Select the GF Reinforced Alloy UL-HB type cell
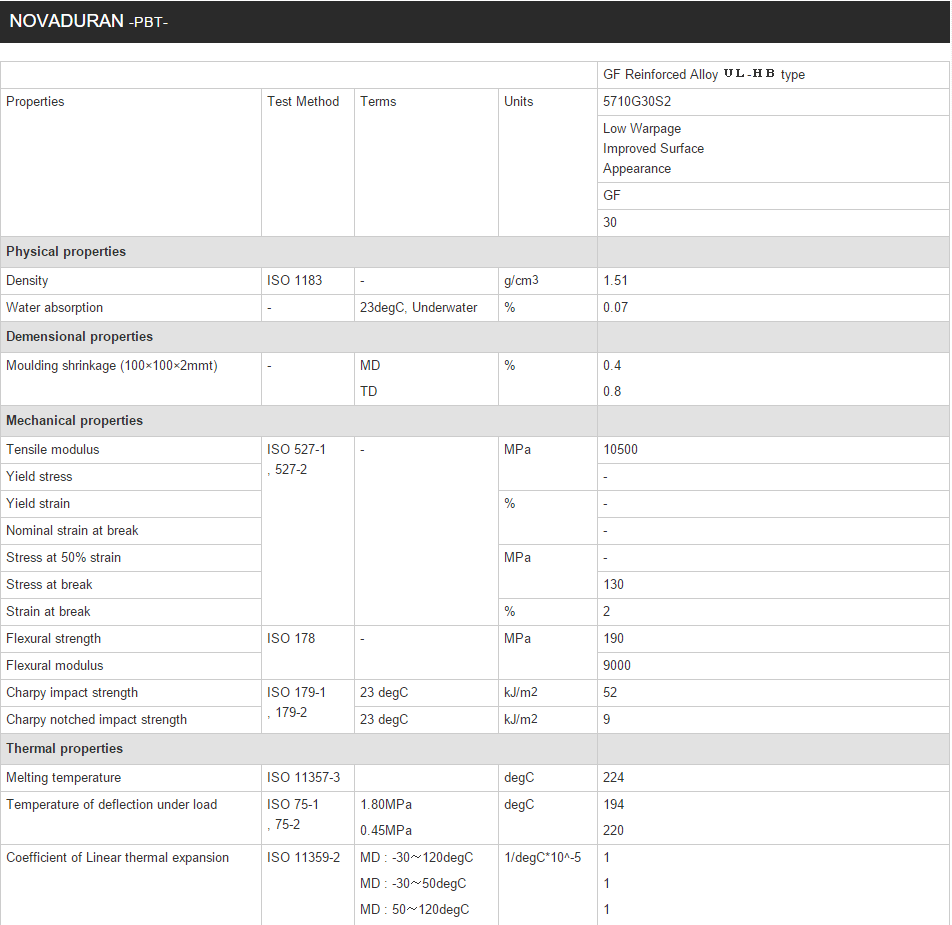 click(x=773, y=75)
